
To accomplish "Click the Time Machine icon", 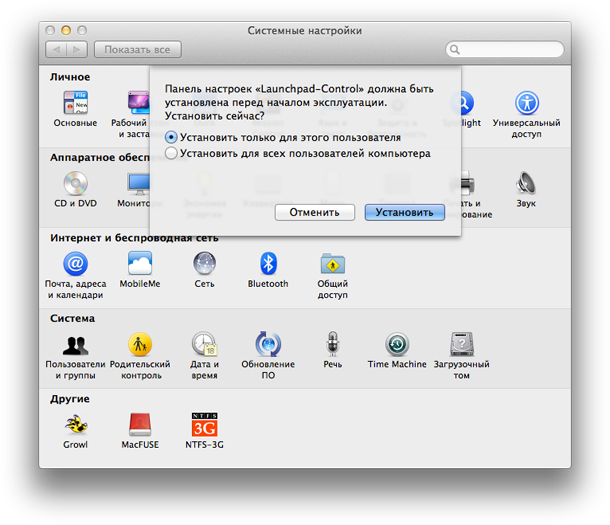I will (396, 345).
